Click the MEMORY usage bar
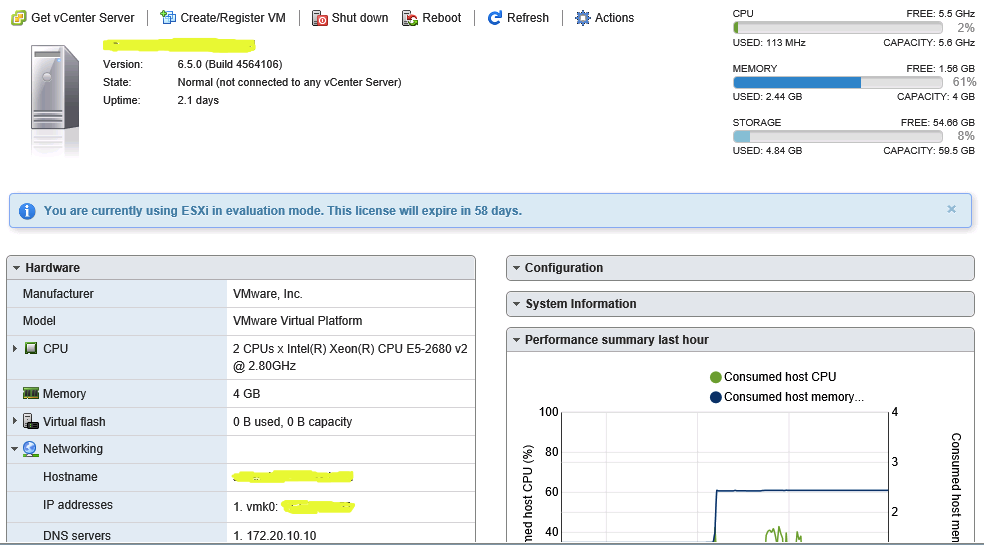 pos(838,82)
